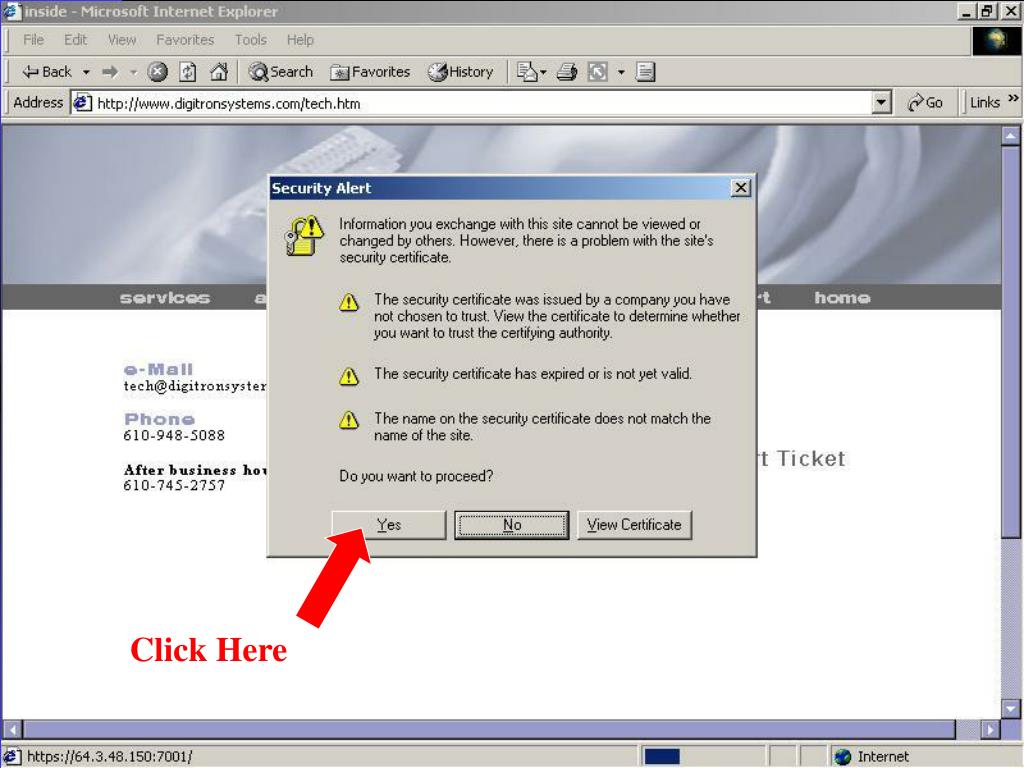Click Yes in the Security Alert
1024x768 pixels.
point(389,525)
